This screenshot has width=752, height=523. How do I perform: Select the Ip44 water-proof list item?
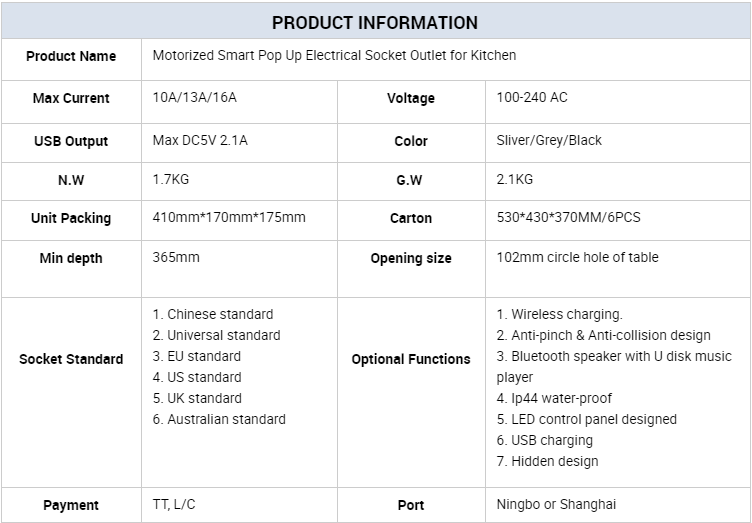click(x=555, y=398)
